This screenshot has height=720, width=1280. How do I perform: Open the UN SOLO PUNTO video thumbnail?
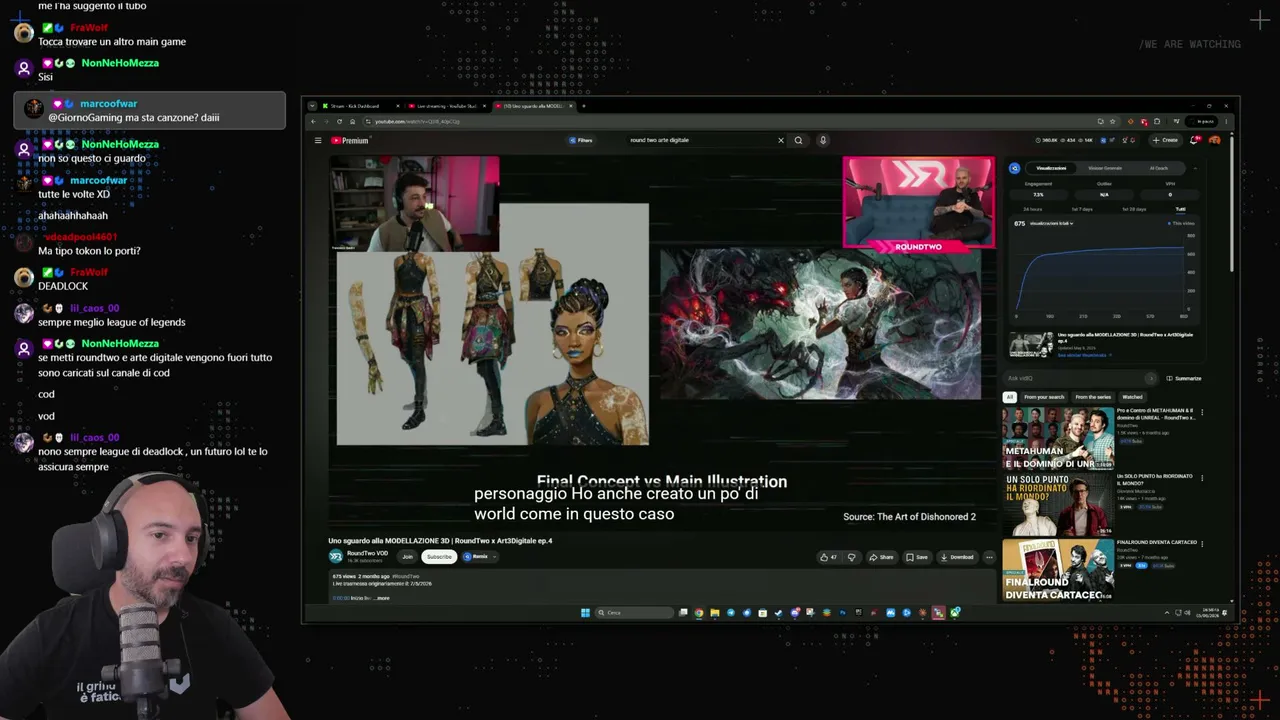1058,504
